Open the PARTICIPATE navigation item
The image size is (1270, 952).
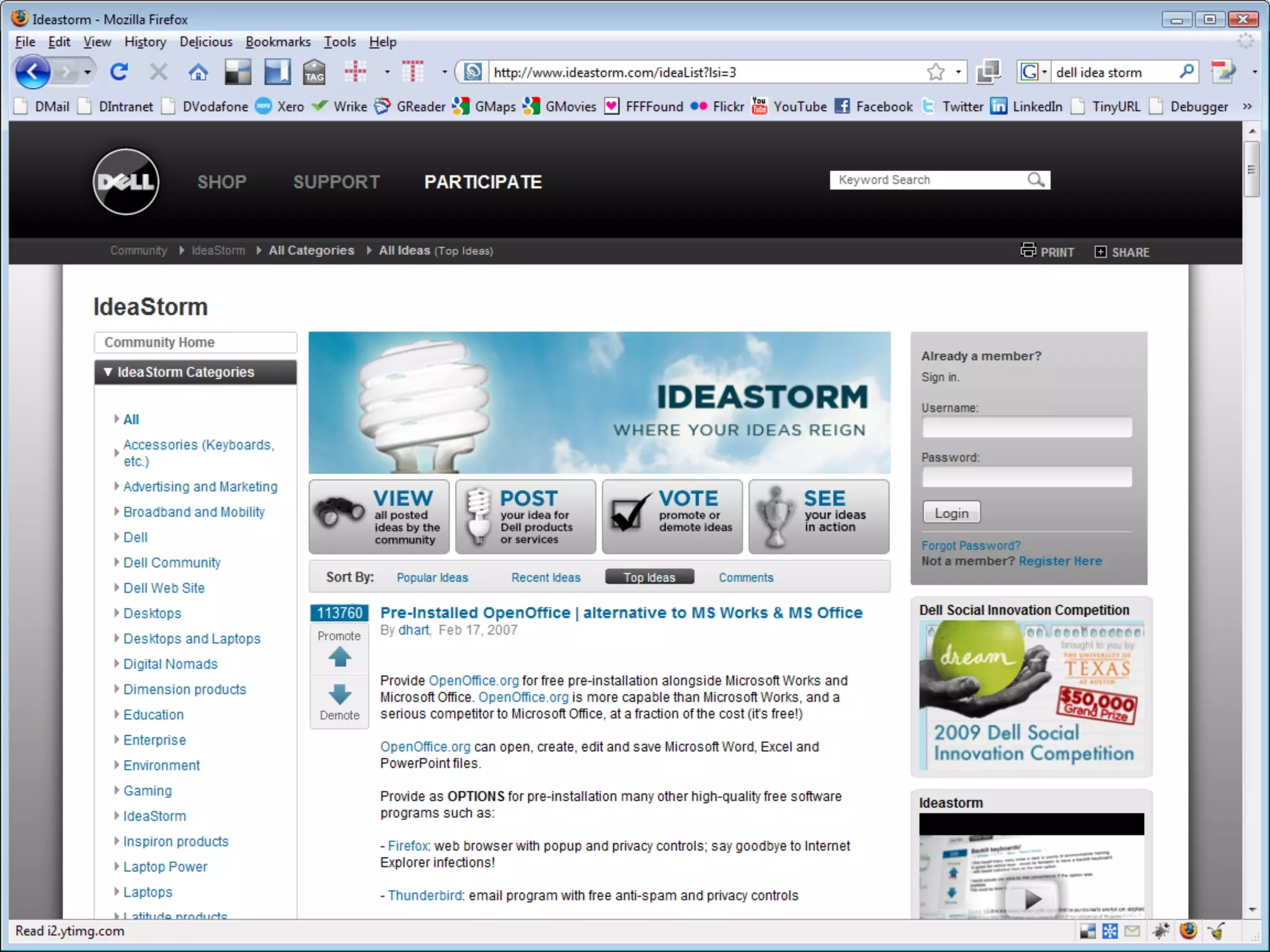[483, 182]
